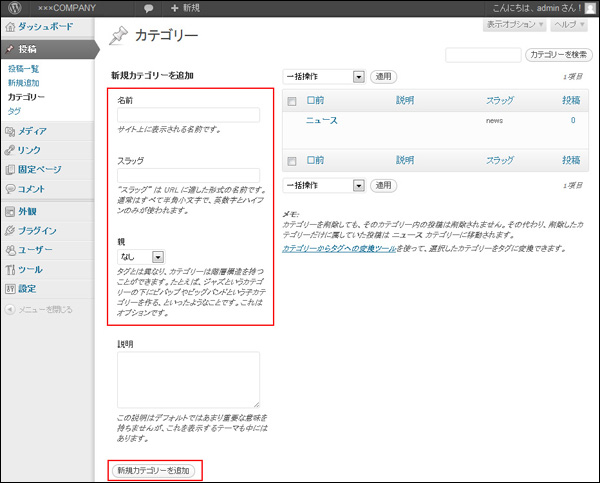Screen dimensions: 600x483
Task: Click the メニューを閉じる label
Action: coord(46,310)
